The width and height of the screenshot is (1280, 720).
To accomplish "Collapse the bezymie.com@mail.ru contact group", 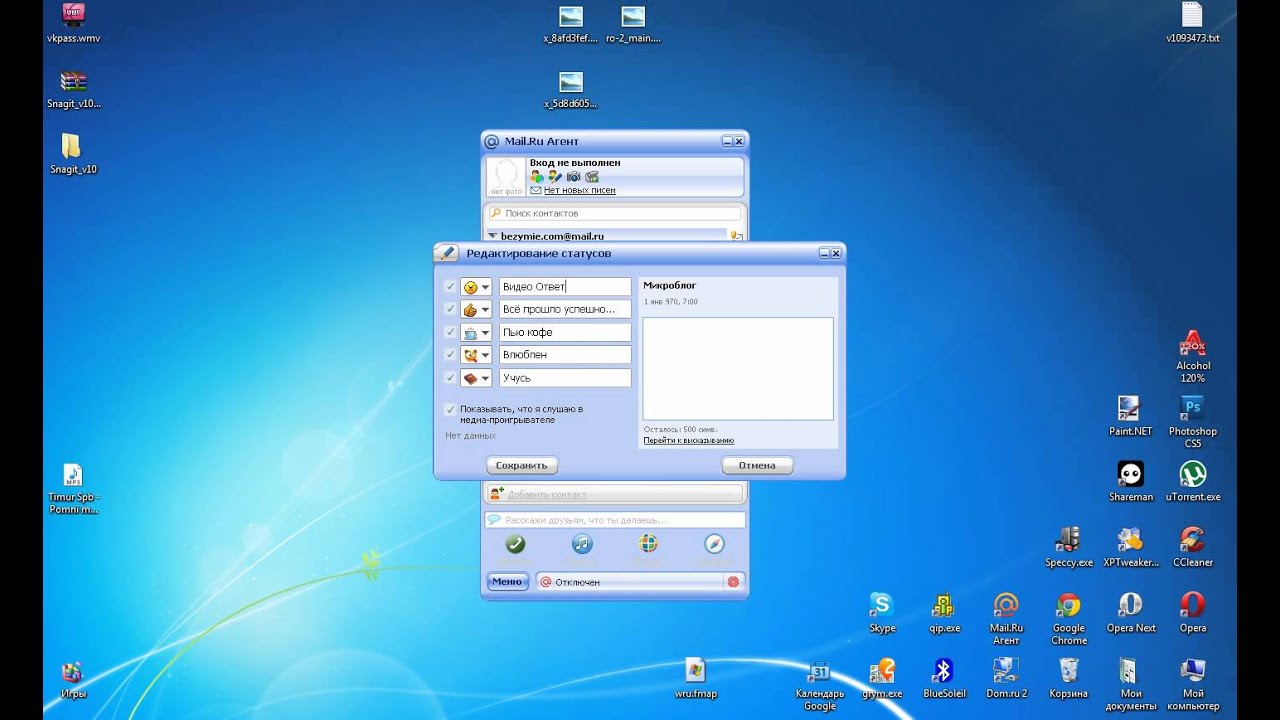I will pos(492,236).
